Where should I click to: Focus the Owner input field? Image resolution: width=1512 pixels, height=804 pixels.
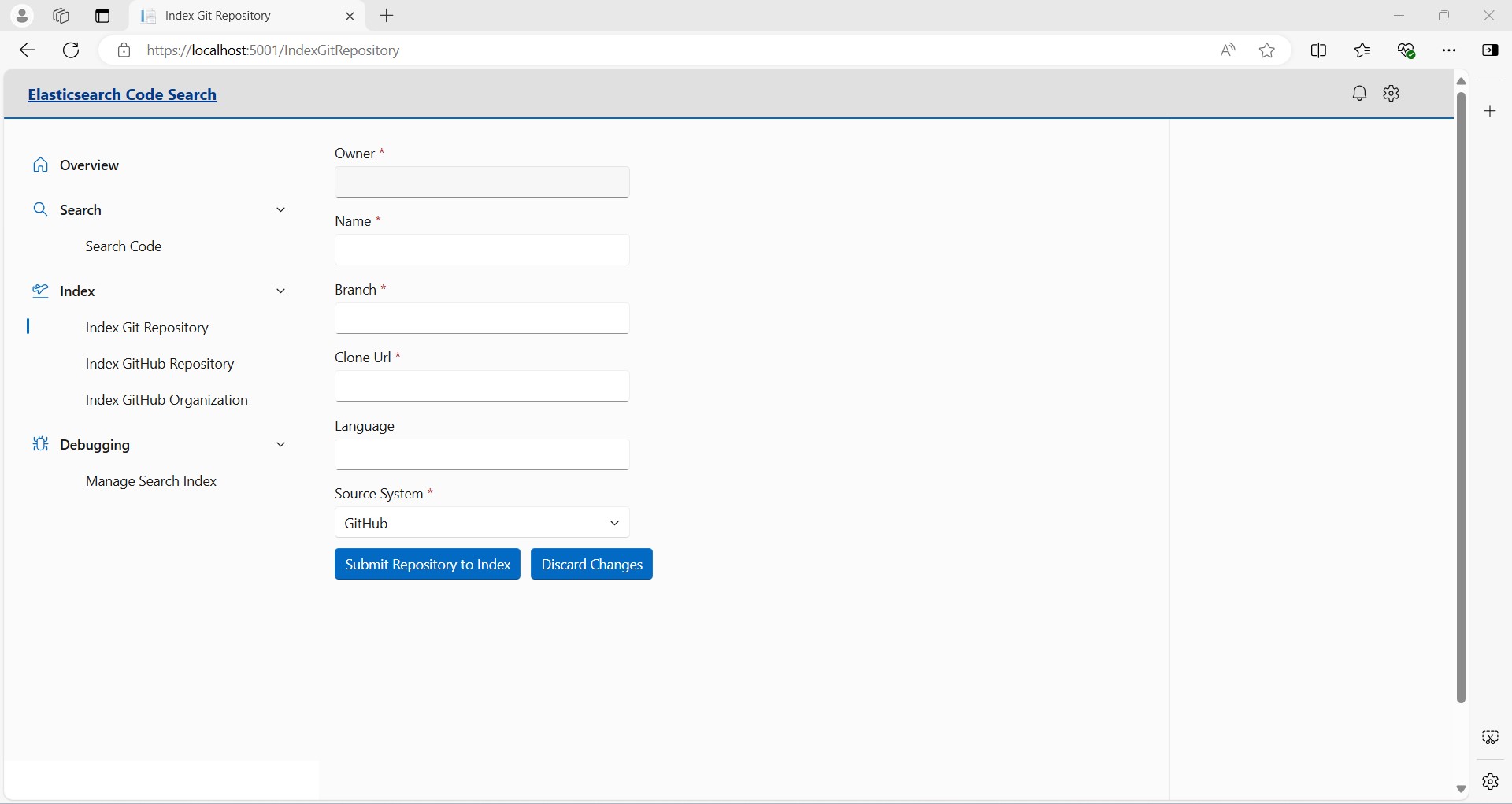click(482, 182)
